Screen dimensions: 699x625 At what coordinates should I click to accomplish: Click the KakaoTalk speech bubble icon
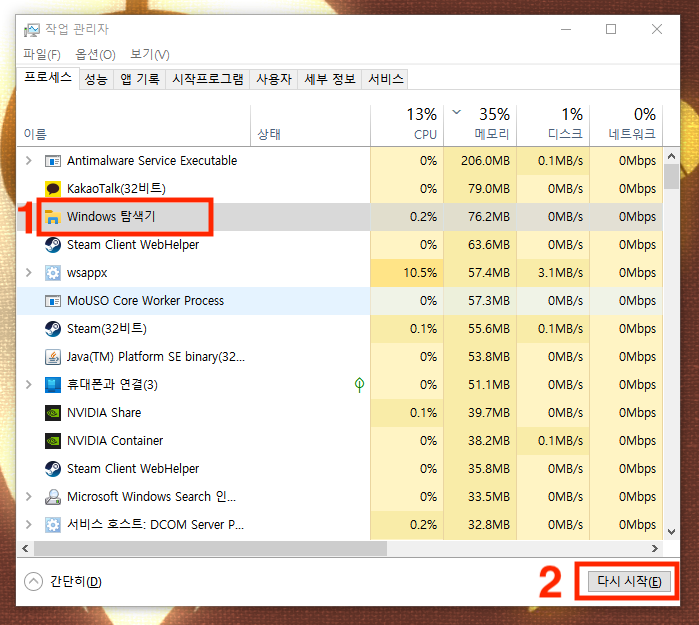point(53,189)
